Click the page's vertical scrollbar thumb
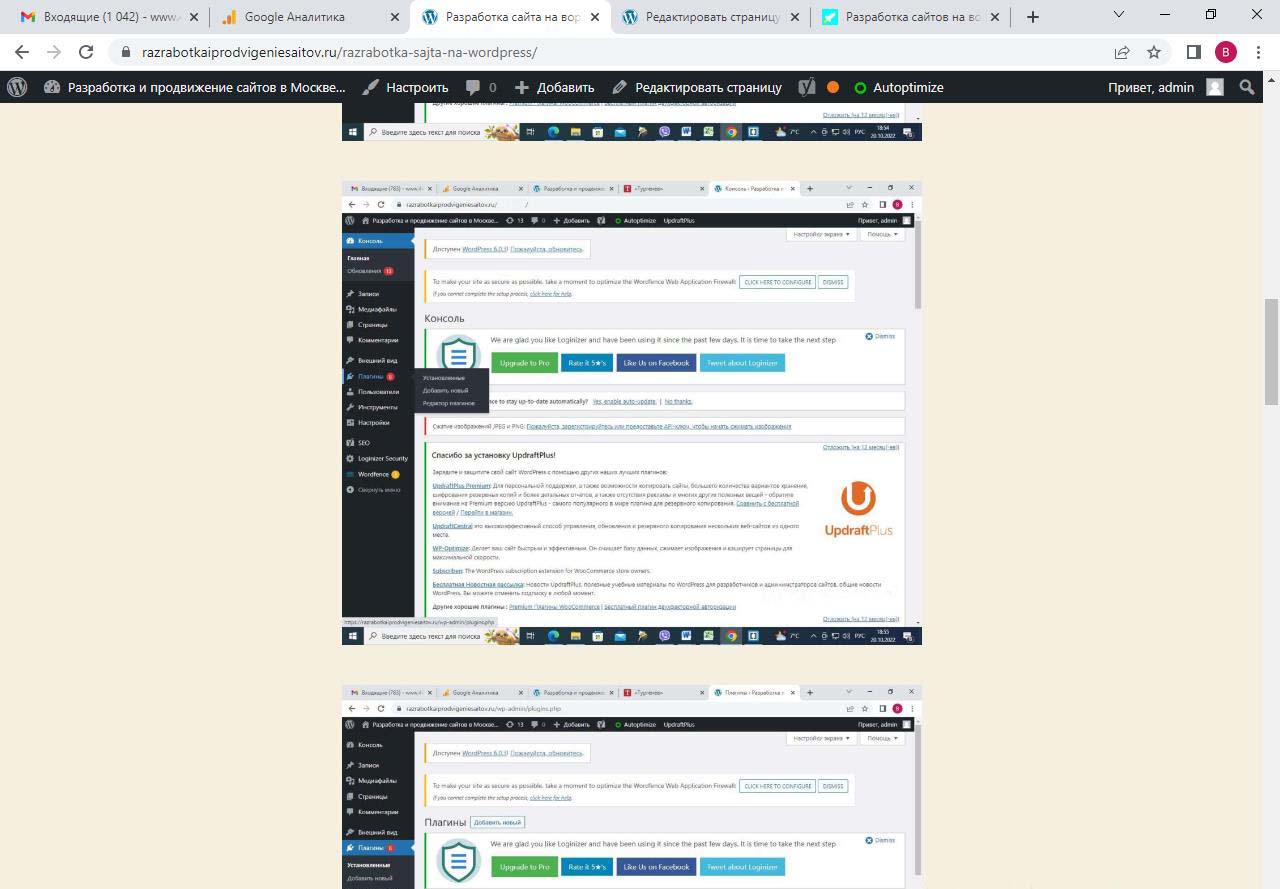 click(x=1271, y=350)
